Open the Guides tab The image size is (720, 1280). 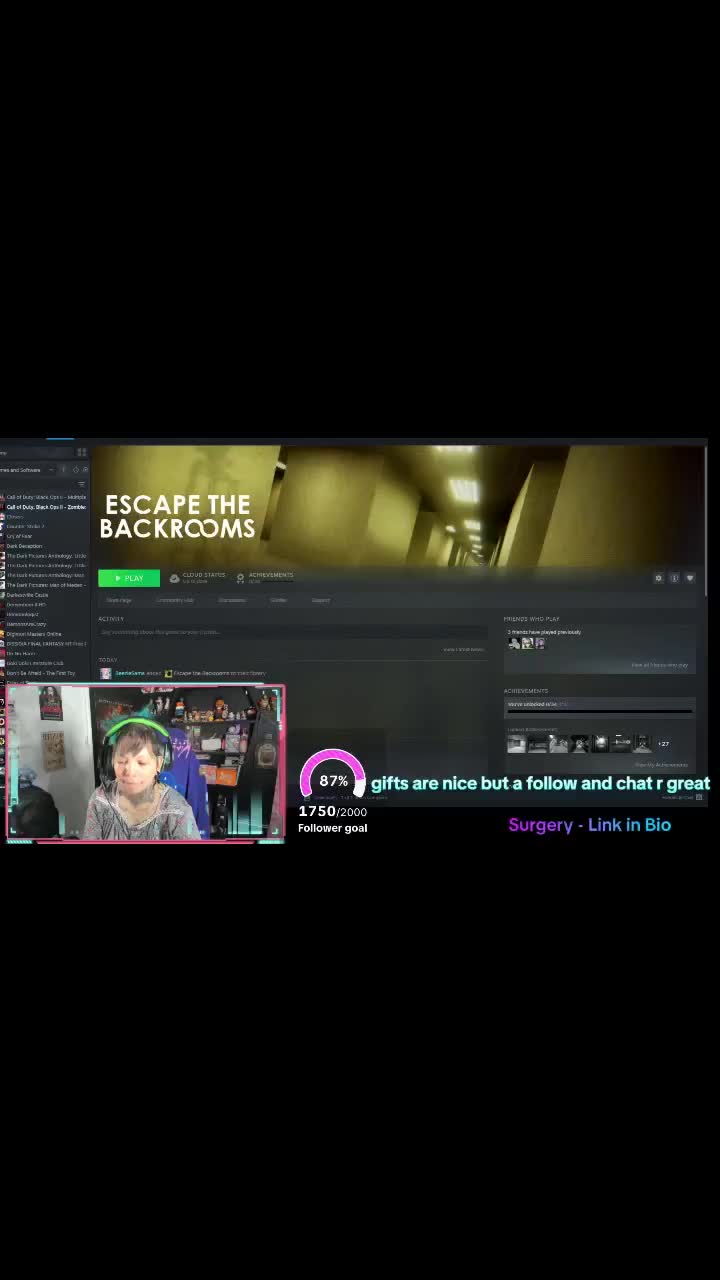[x=279, y=600]
